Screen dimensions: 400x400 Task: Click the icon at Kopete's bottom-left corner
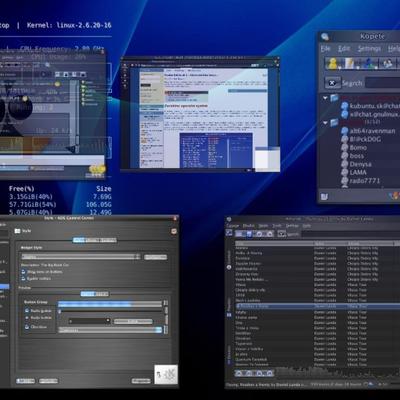coord(324,197)
